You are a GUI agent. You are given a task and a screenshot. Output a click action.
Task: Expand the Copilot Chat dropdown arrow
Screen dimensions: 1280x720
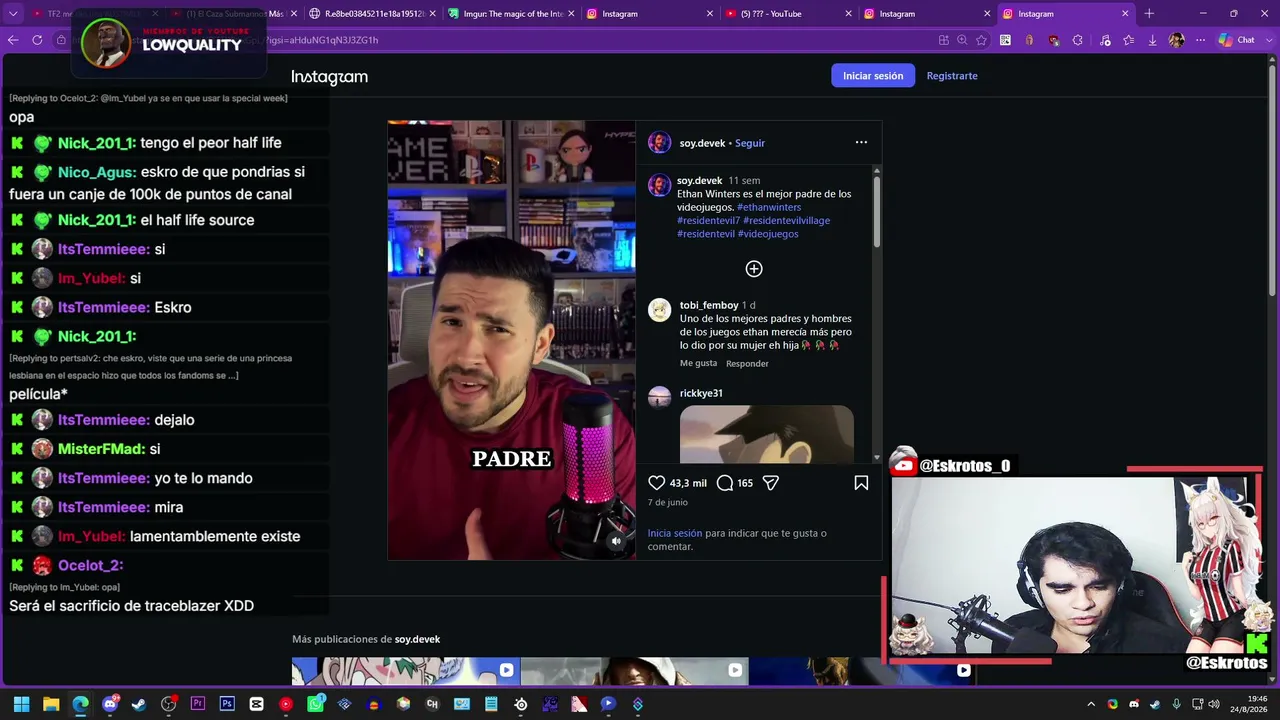1268,40
